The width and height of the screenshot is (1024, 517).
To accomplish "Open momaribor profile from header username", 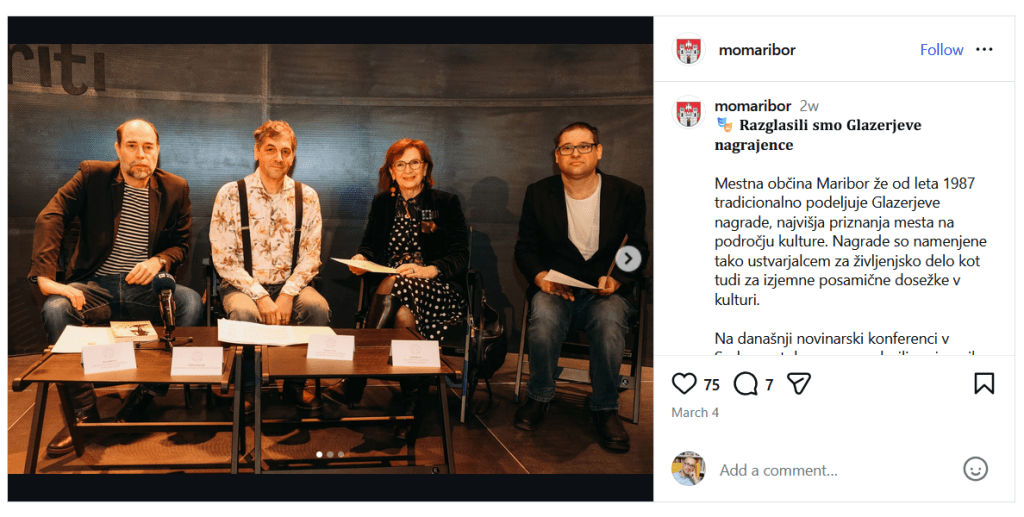I will [757, 50].
